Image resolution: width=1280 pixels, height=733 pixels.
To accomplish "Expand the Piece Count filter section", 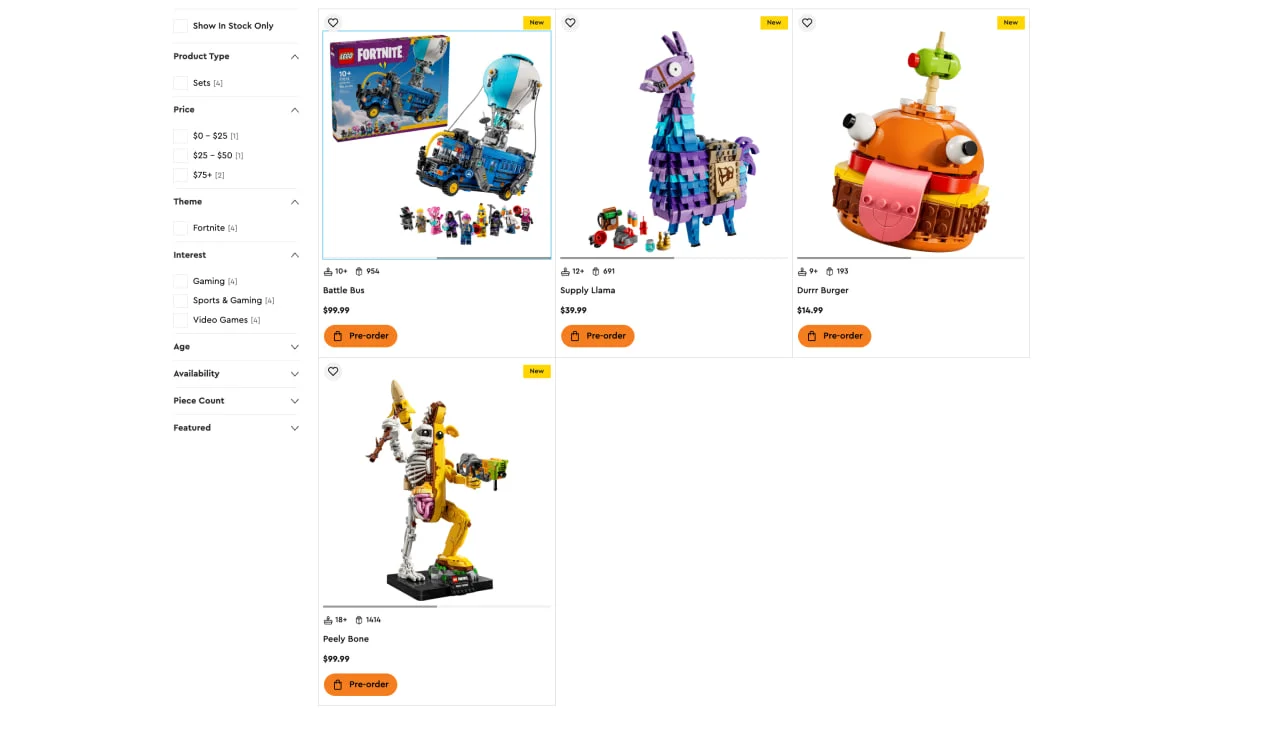I will (x=236, y=401).
